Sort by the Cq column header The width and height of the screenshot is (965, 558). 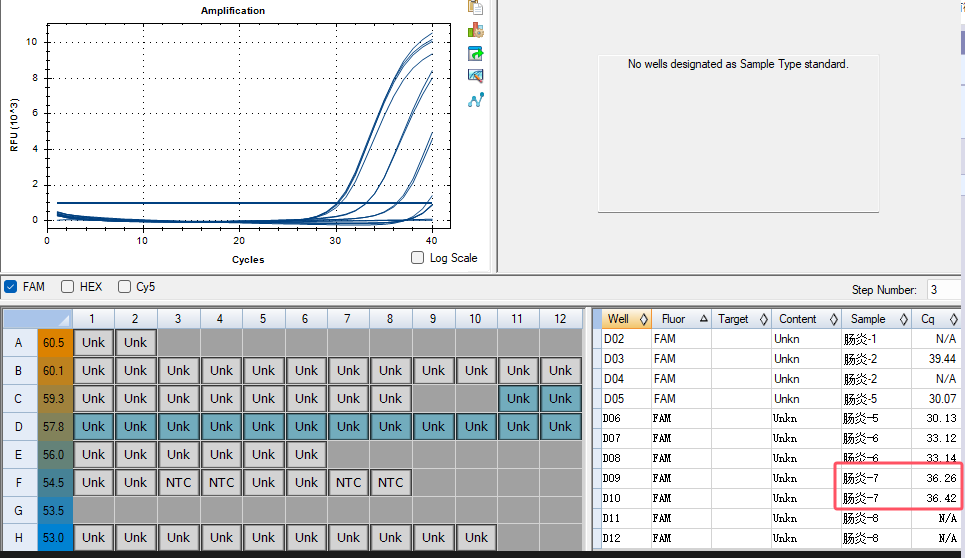(x=936, y=319)
